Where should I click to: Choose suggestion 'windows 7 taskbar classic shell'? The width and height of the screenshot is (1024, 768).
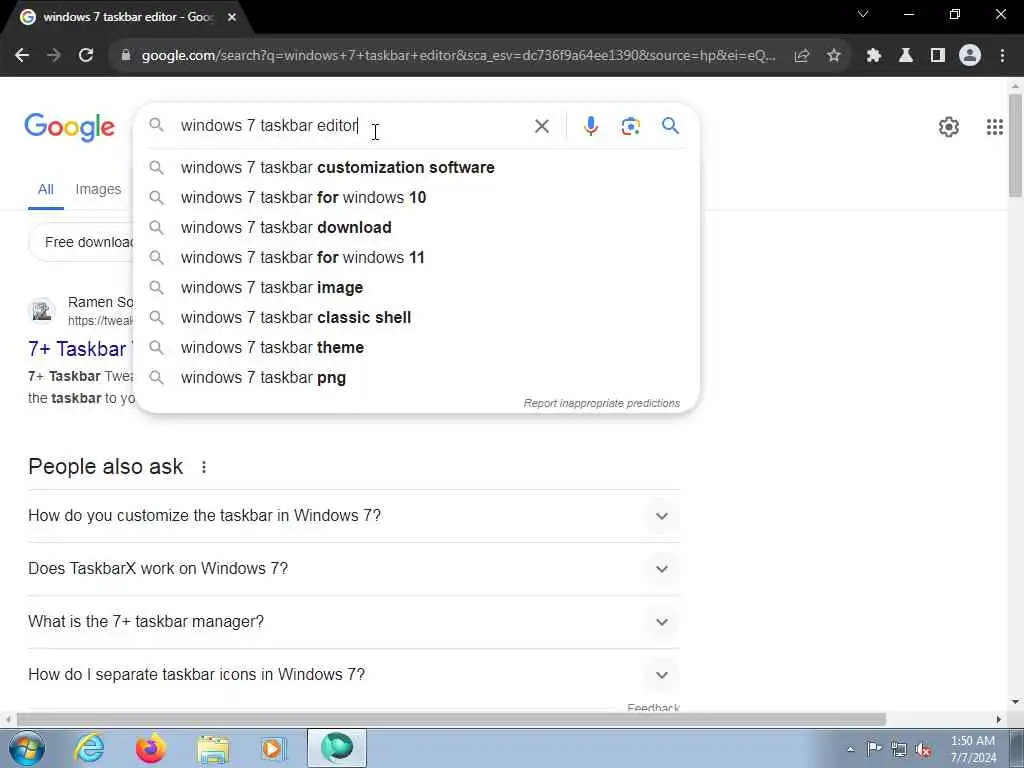[416, 318]
